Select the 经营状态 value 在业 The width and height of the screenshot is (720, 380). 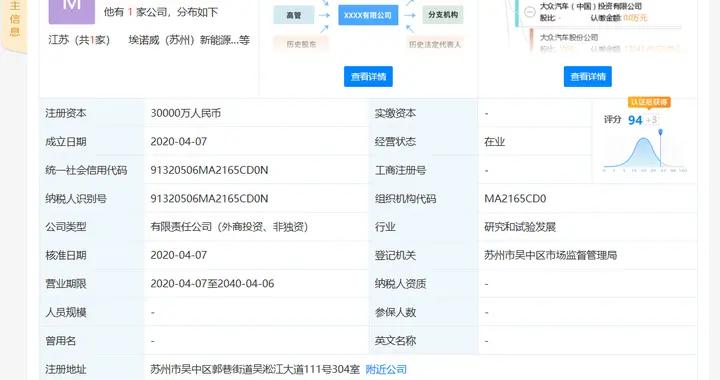point(495,141)
